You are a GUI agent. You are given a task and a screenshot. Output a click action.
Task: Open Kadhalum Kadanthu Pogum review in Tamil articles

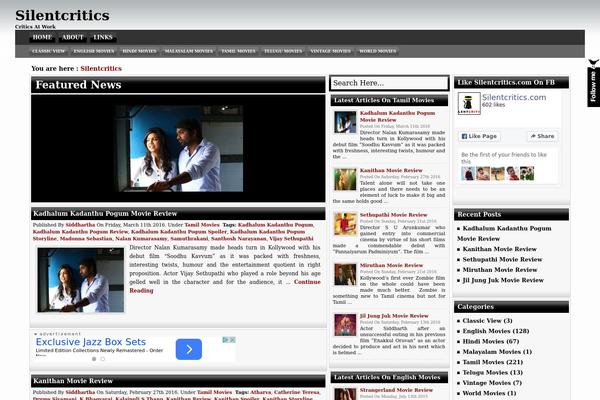pyautogui.click(x=397, y=116)
